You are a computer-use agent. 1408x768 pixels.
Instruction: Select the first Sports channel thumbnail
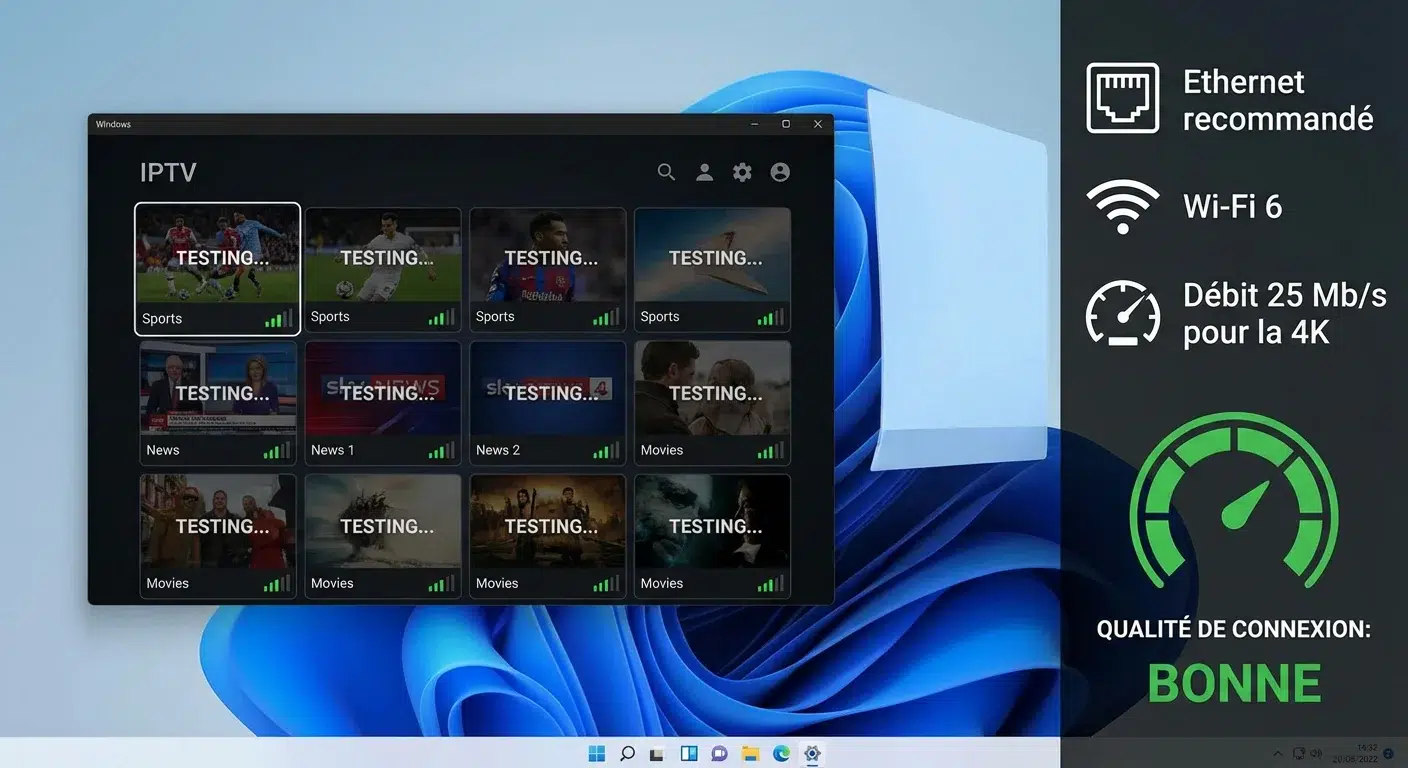(x=217, y=268)
